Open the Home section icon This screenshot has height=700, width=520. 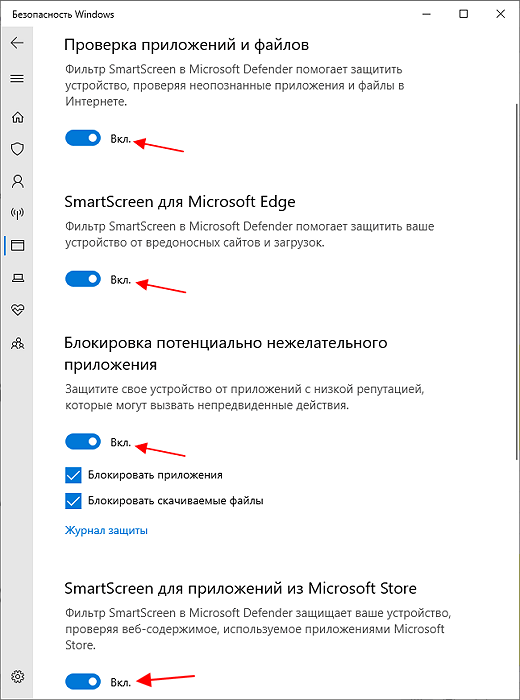pos(17,118)
